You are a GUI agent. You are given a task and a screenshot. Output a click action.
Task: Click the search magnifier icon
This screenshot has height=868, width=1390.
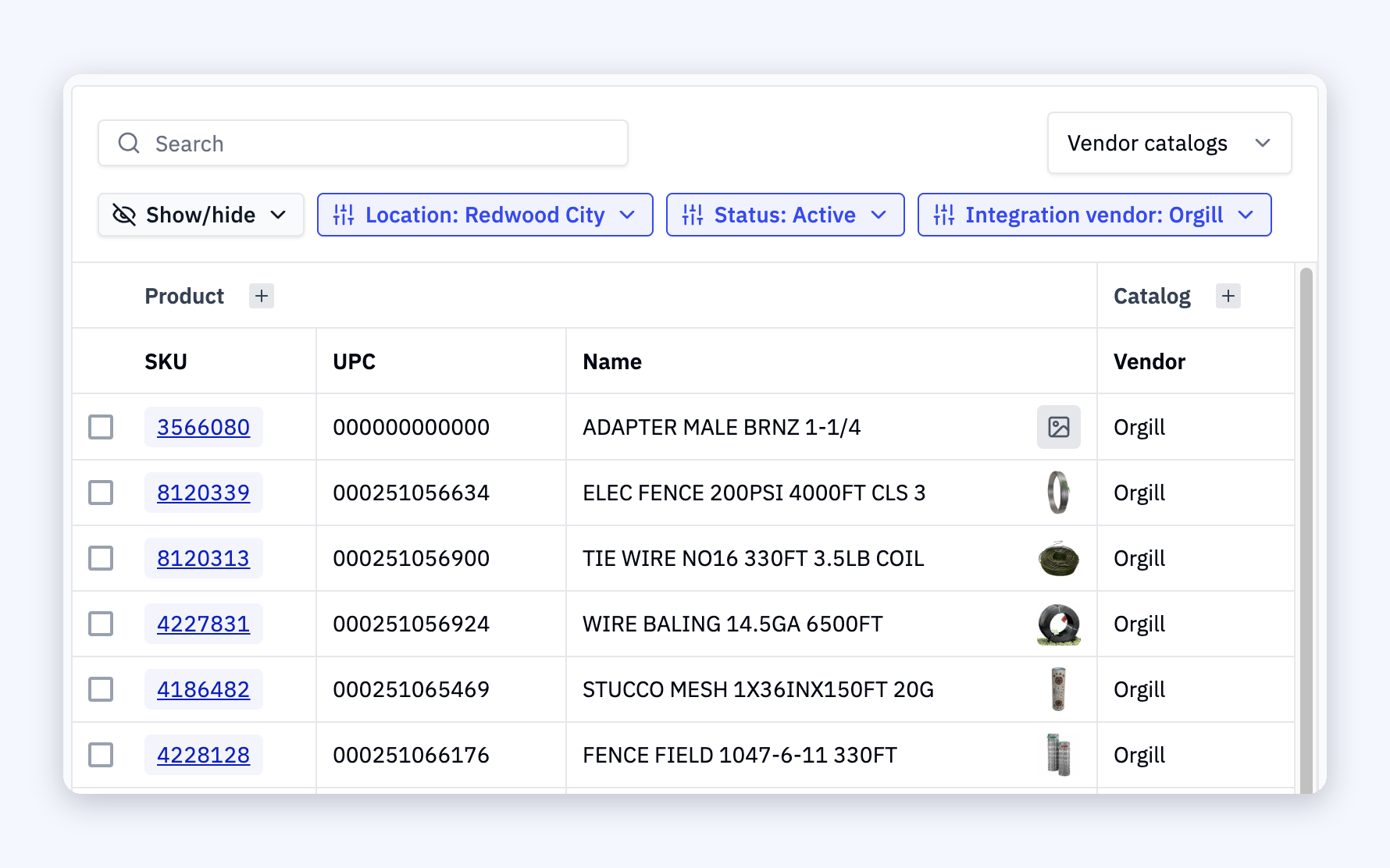(129, 143)
